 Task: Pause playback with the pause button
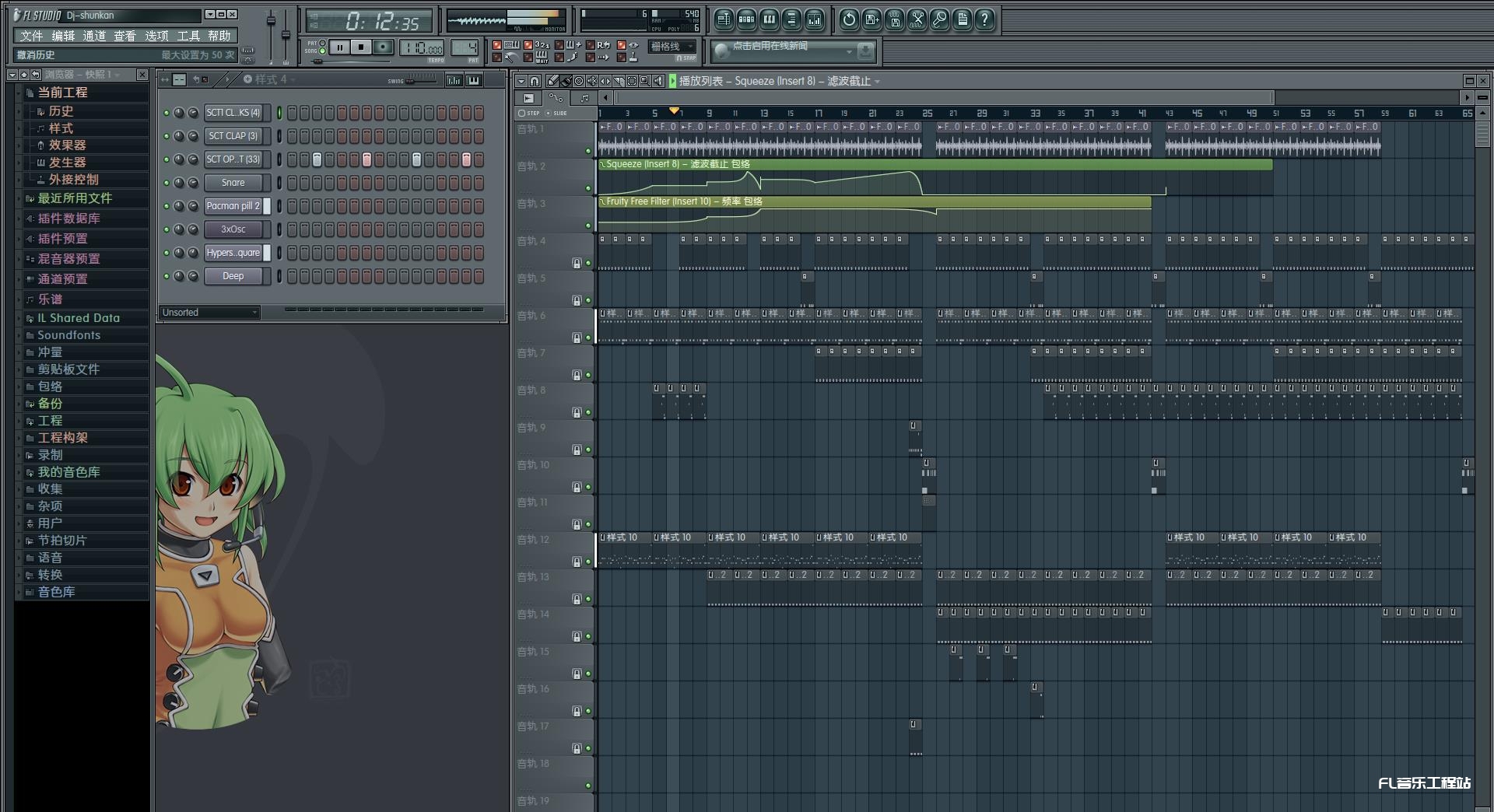[x=340, y=47]
